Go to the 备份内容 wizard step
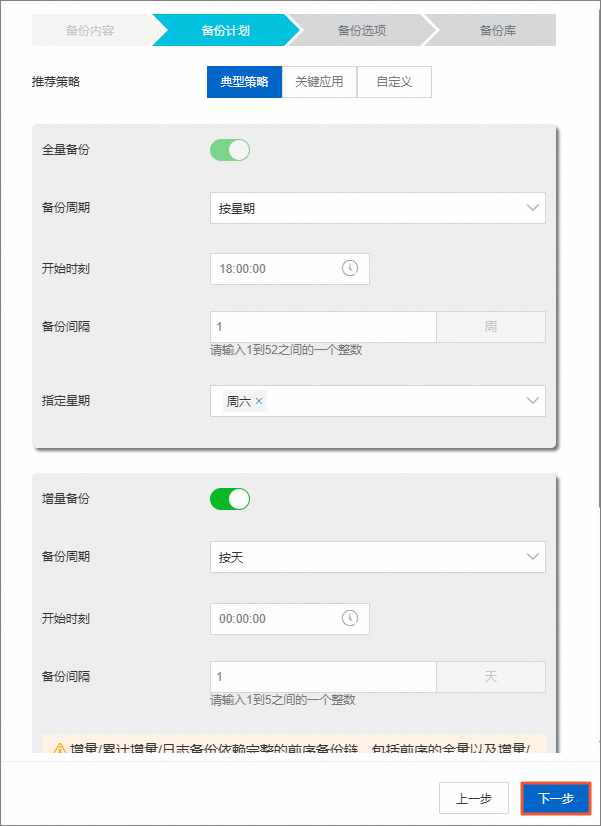This screenshot has width=601, height=826. coord(90,31)
